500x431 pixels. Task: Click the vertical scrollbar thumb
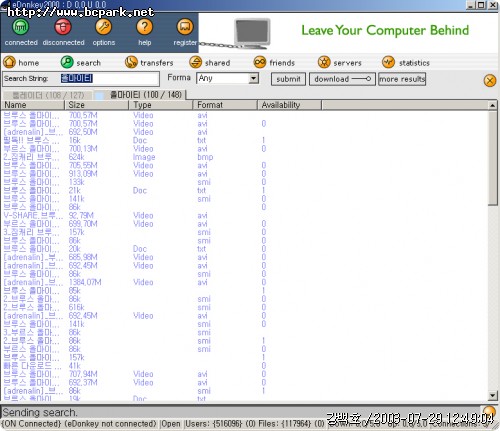(493, 158)
